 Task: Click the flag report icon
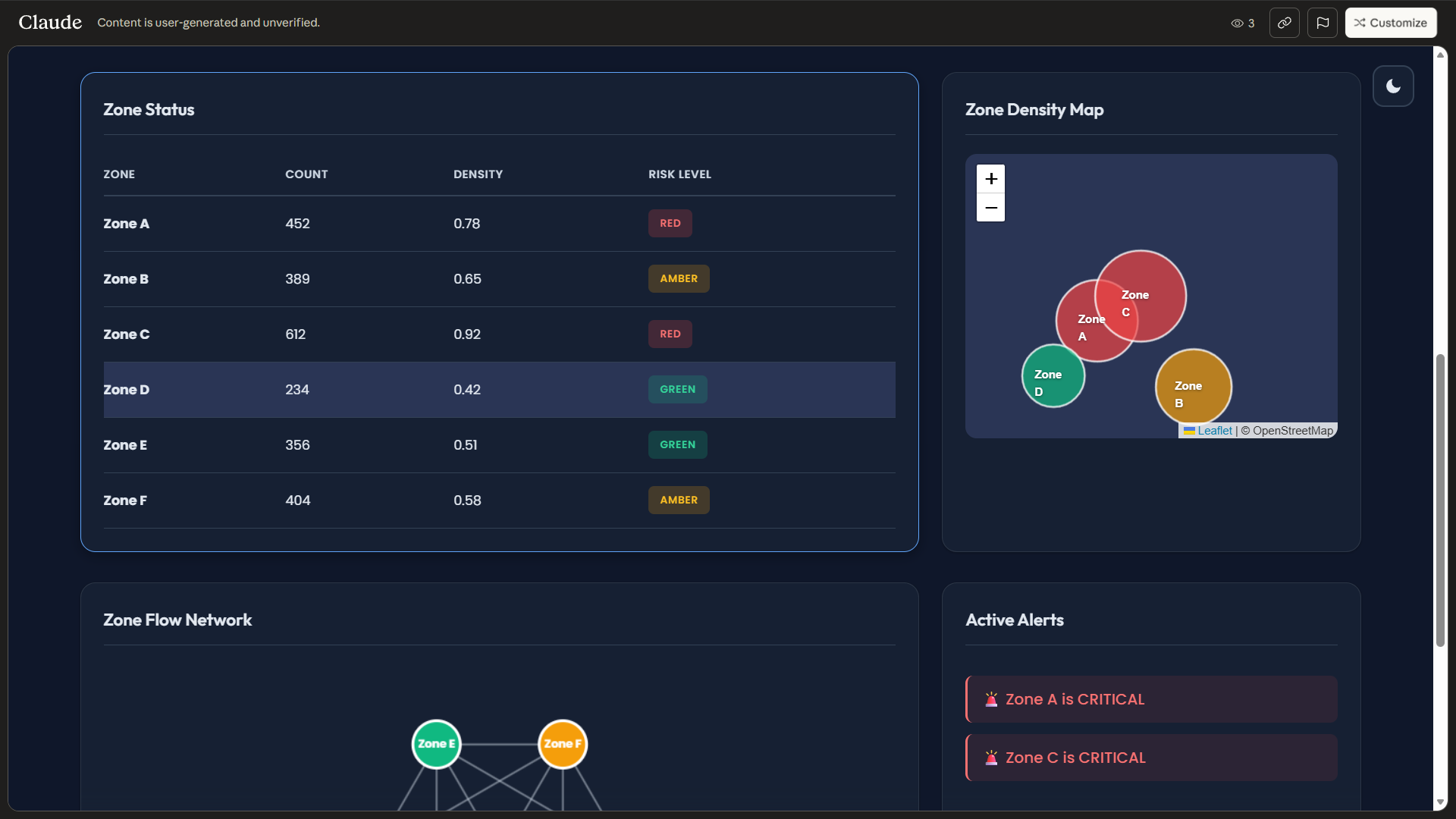click(1322, 23)
